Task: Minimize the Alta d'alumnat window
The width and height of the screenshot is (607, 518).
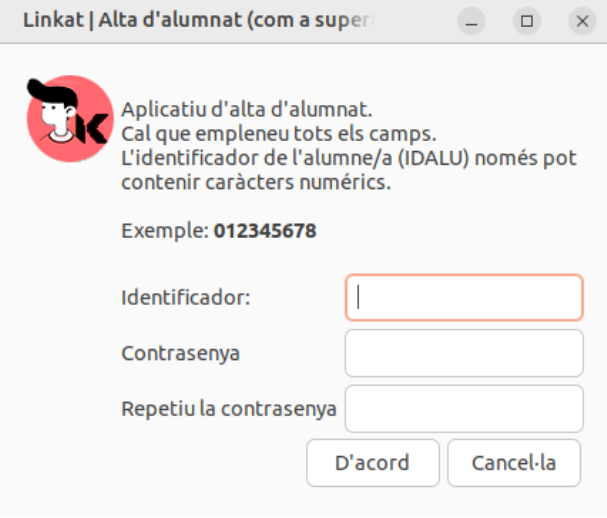Action: coord(474,21)
